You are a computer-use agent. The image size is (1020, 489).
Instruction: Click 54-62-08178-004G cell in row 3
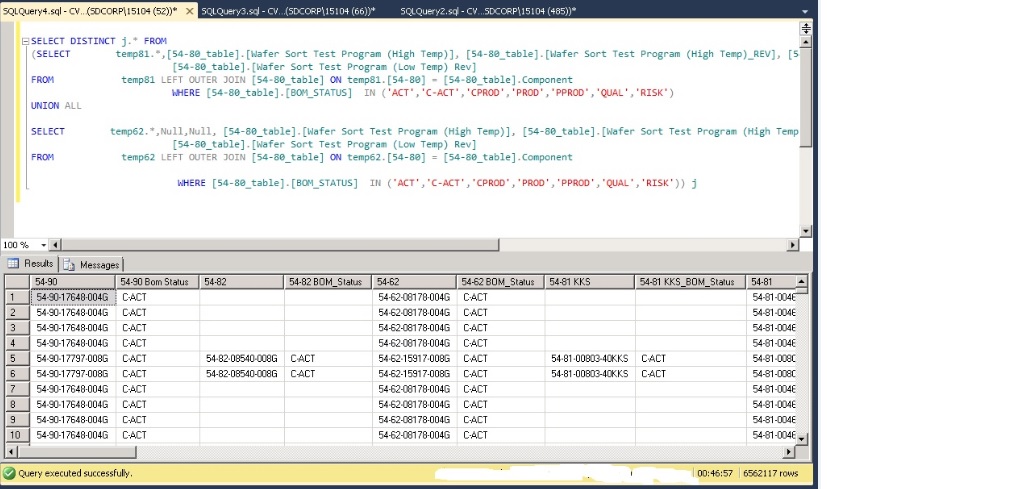tap(414, 328)
